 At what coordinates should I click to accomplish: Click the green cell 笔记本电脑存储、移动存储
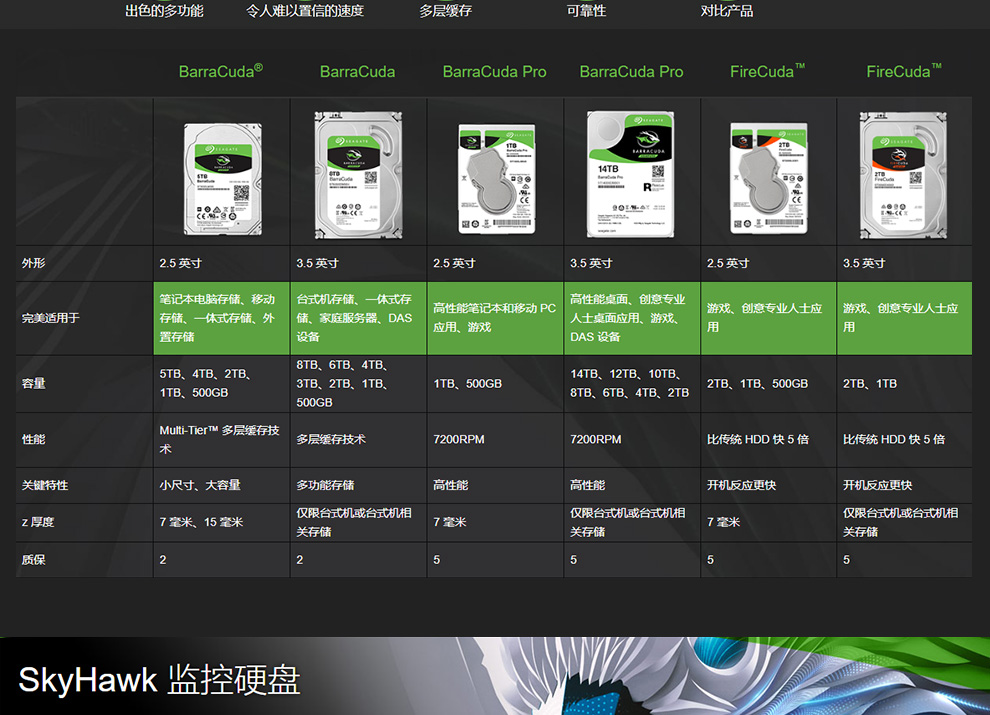click(222, 318)
